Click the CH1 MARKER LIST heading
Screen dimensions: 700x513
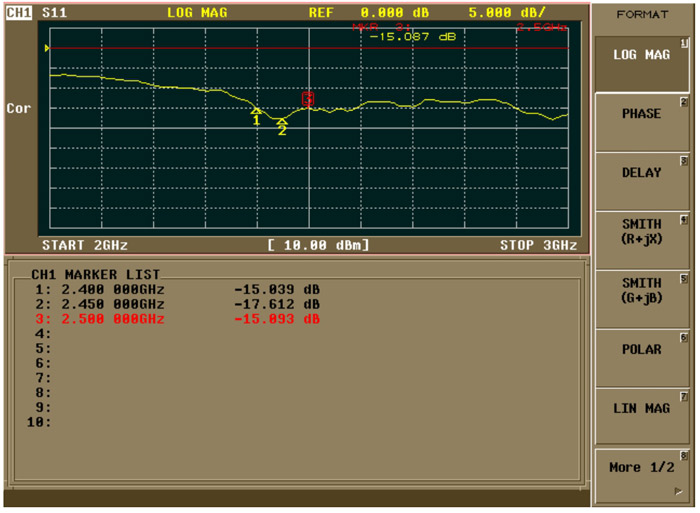[x=95, y=274]
